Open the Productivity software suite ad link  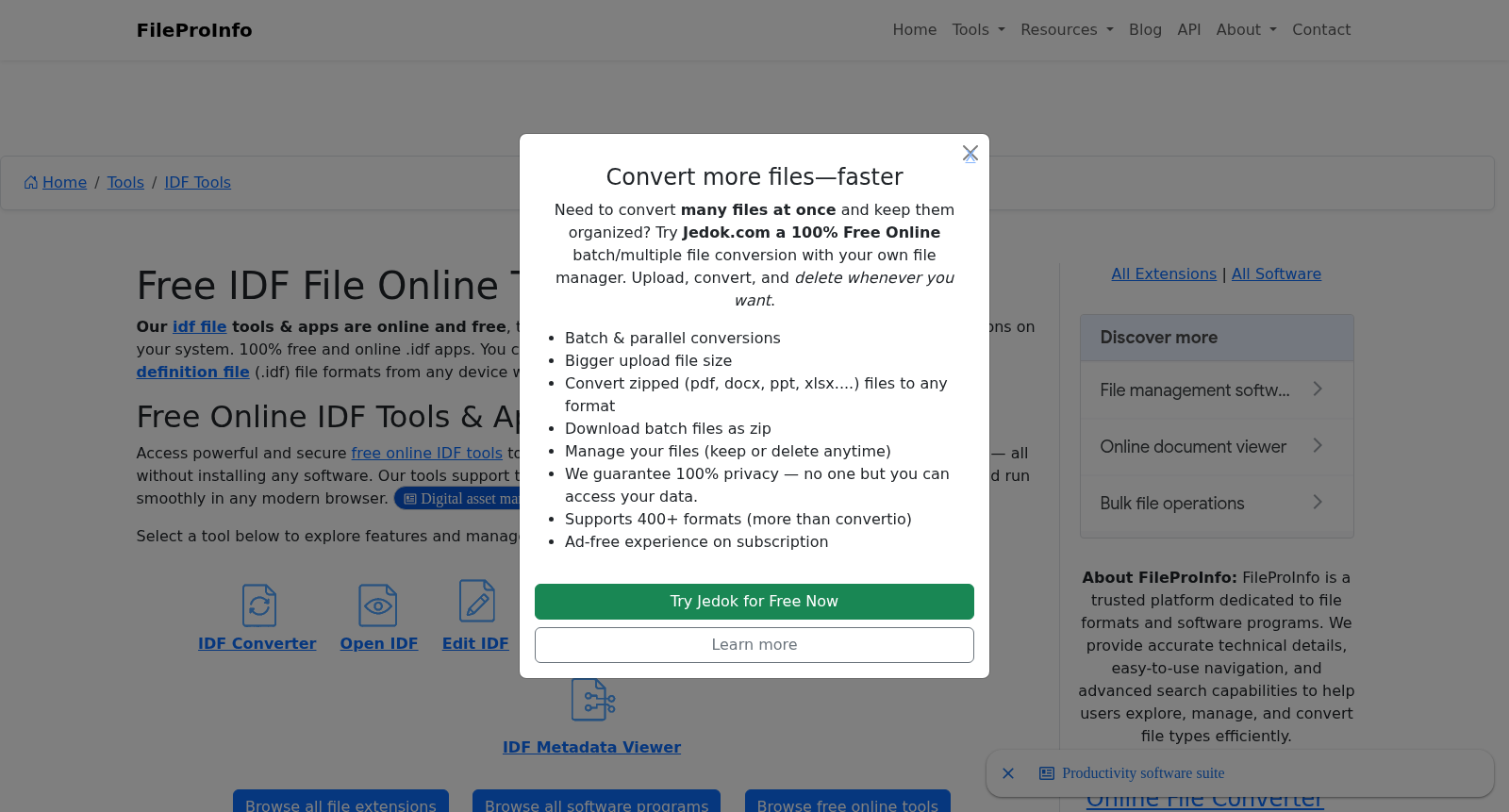pyautogui.click(x=1143, y=773)
